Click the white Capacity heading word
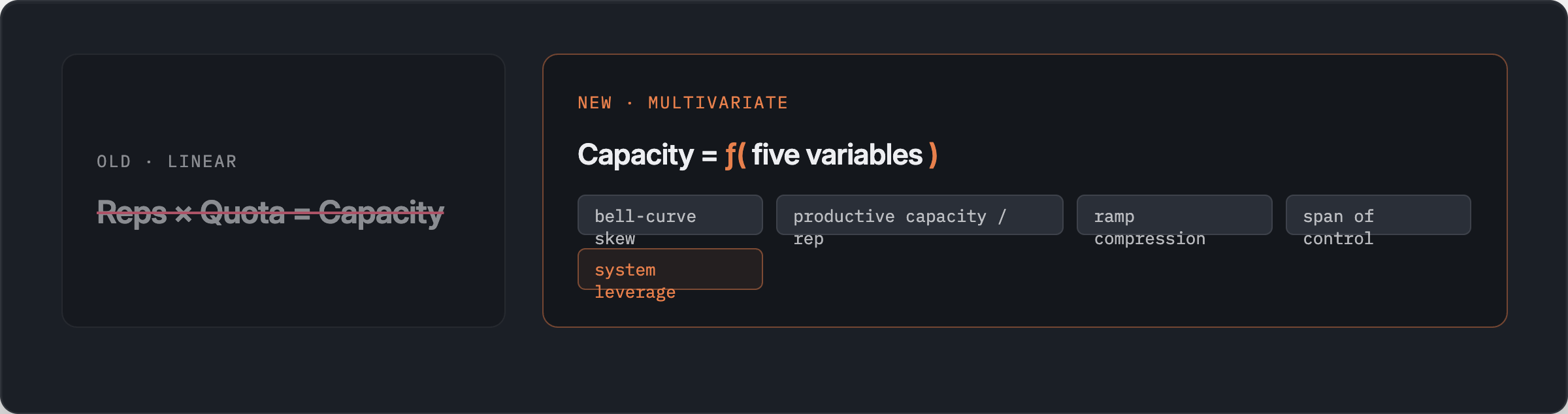1568x414 pixels. 636,155
